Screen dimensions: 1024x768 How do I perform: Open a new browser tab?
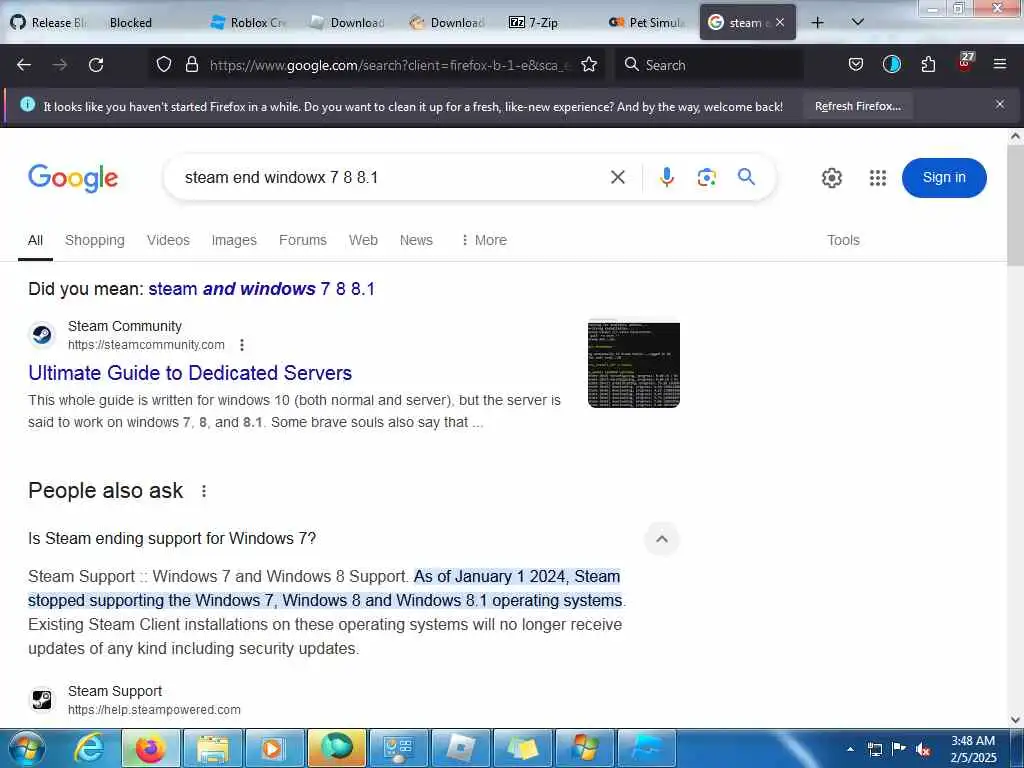[x=817, y=23]
